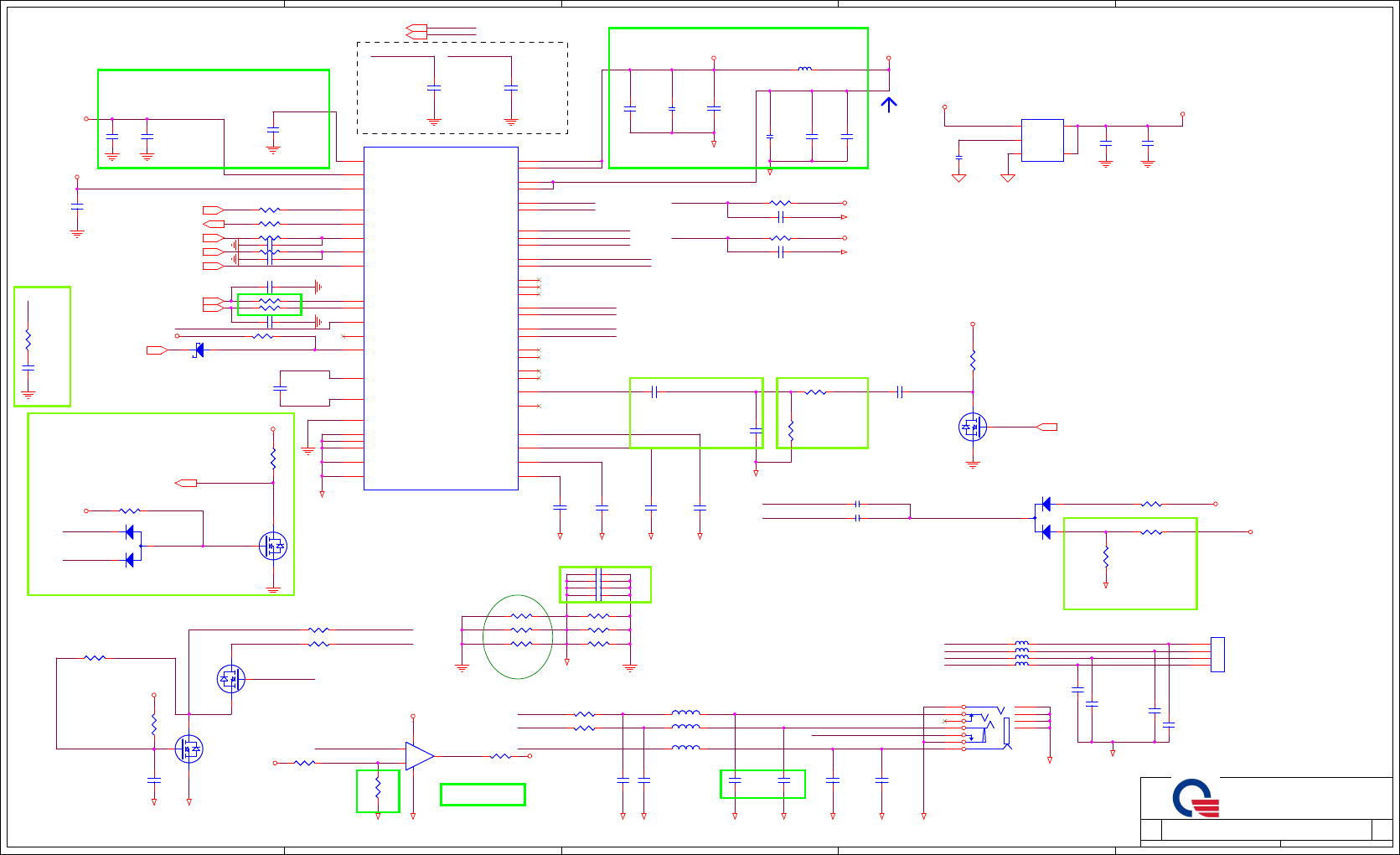Select the inductor on the top right power rail

coord(805,69)
